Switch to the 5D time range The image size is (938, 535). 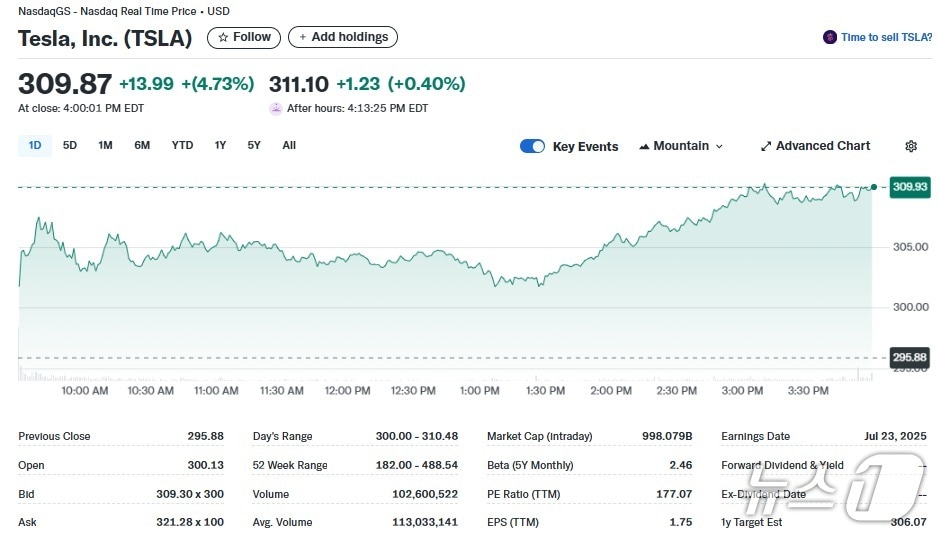pos(70,145)
